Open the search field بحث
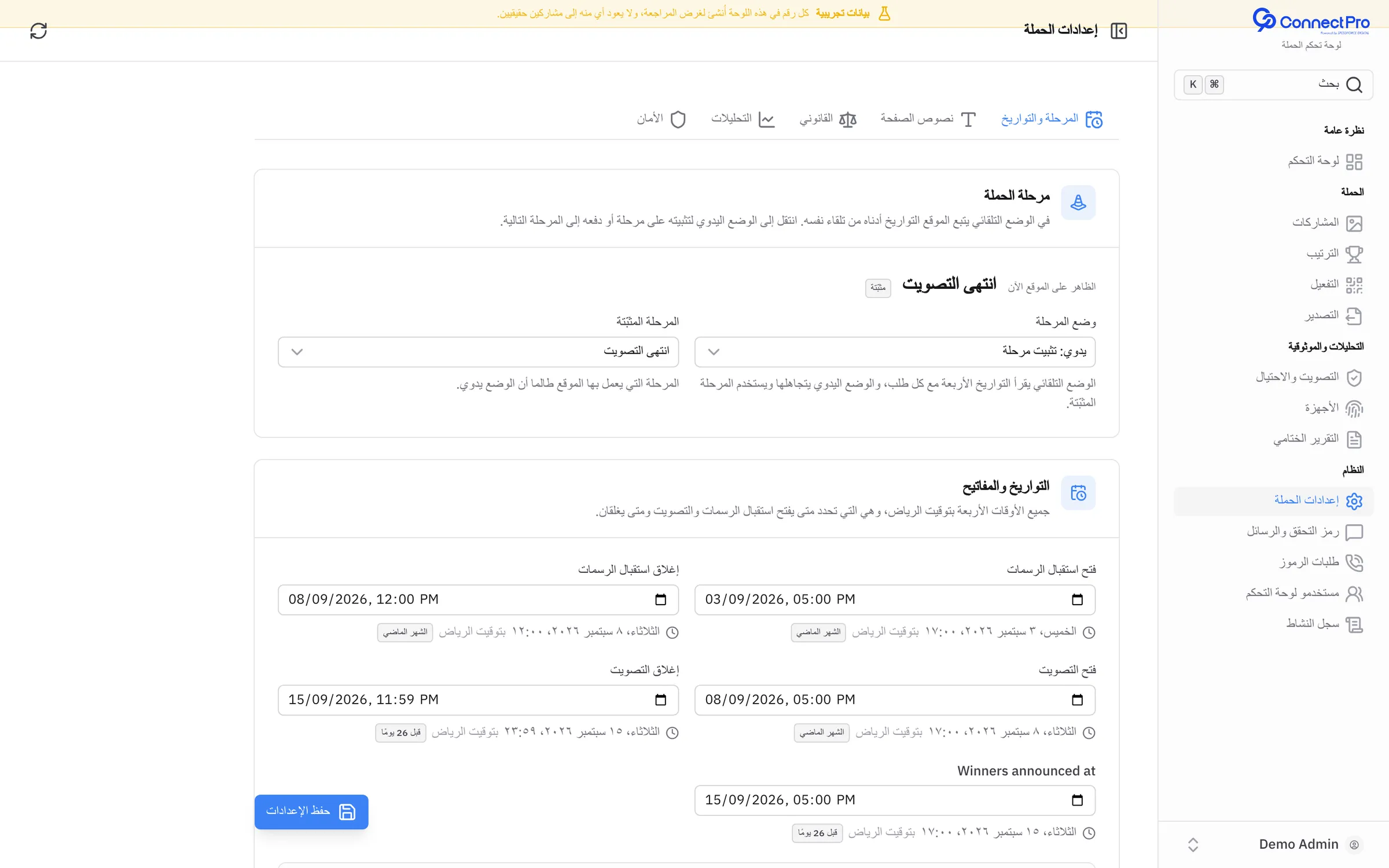 point(1273,84)
